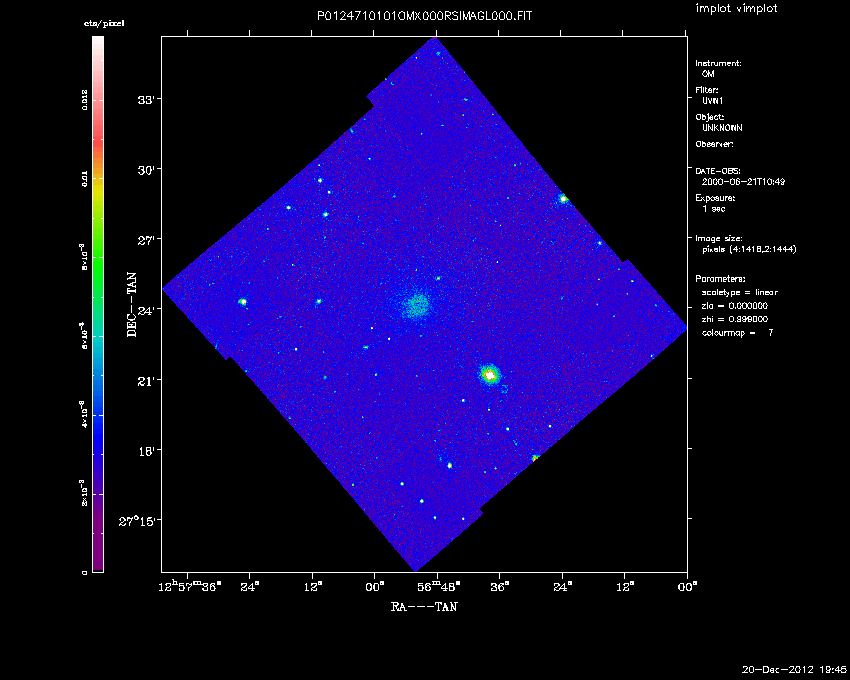
Task: Click the 'Image size:' label
Action: click(x=719, y=239)
